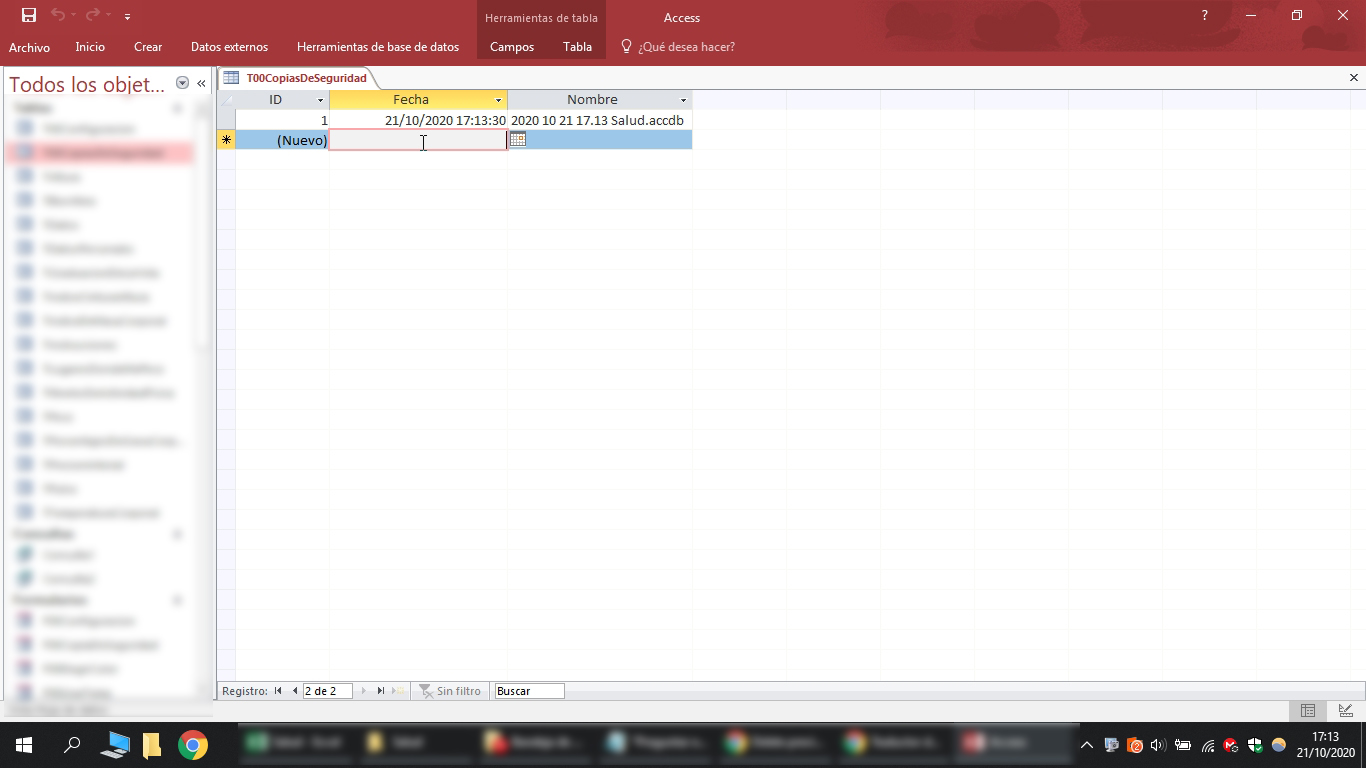Select the Fecha column header
This screenshot has width=1366, height=768.
tap(411, 100)
